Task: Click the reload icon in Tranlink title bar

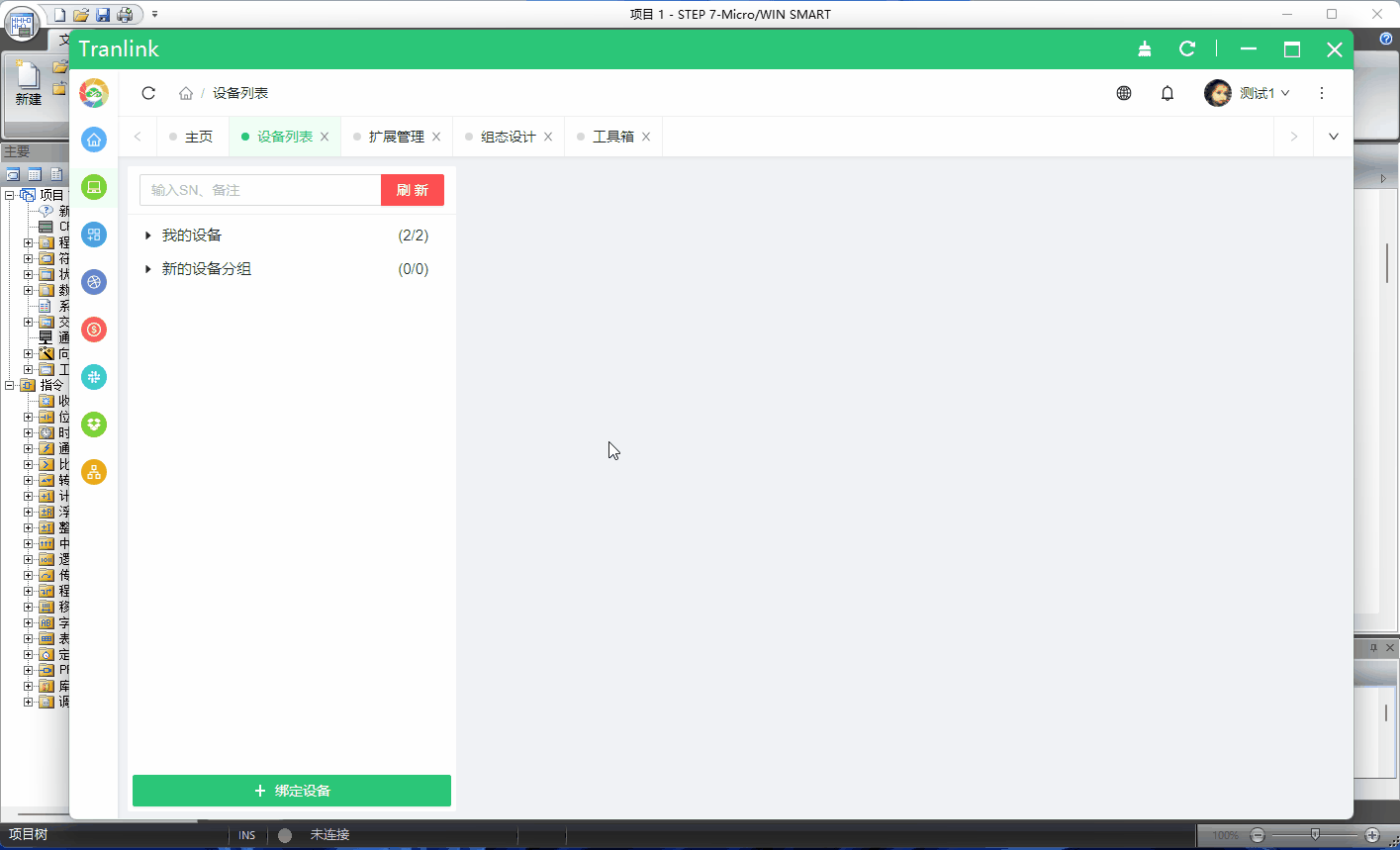Action: [1187, 49]
